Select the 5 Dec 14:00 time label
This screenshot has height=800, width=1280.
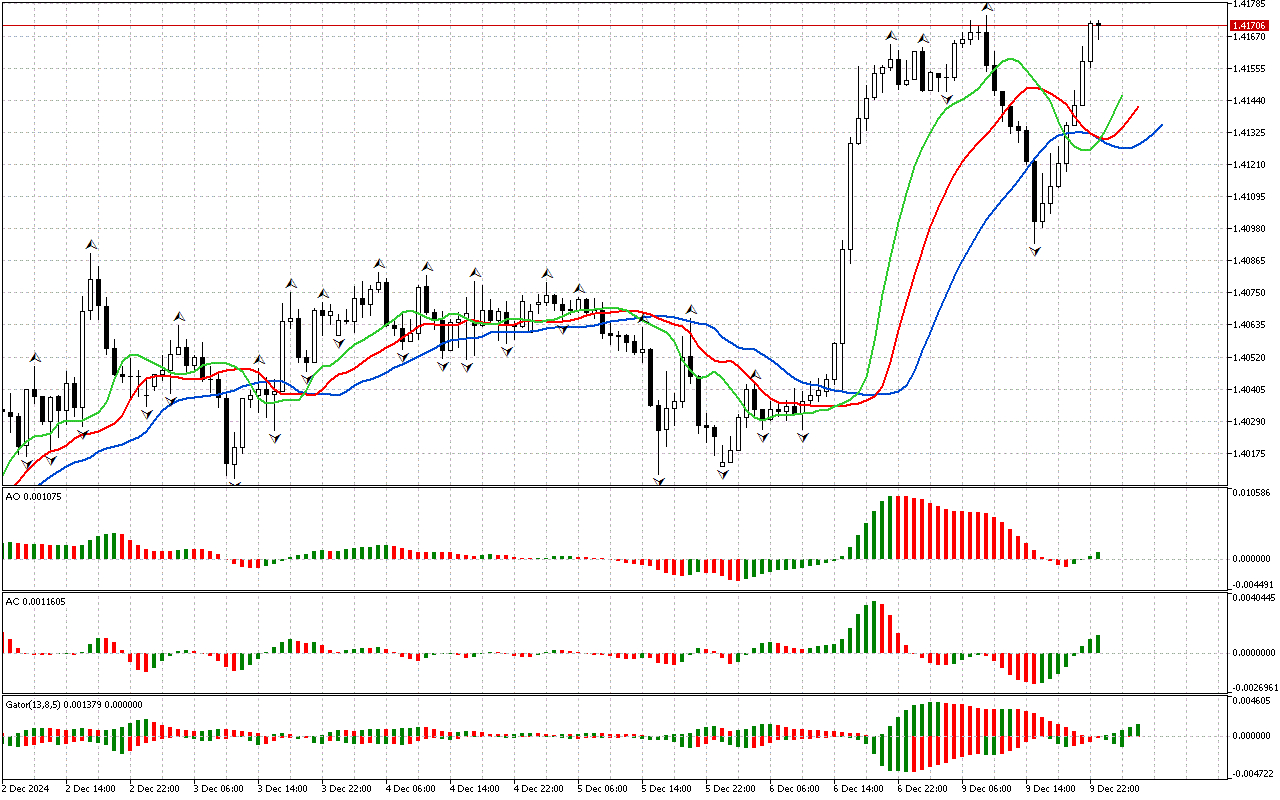click(x=669, y=788)
